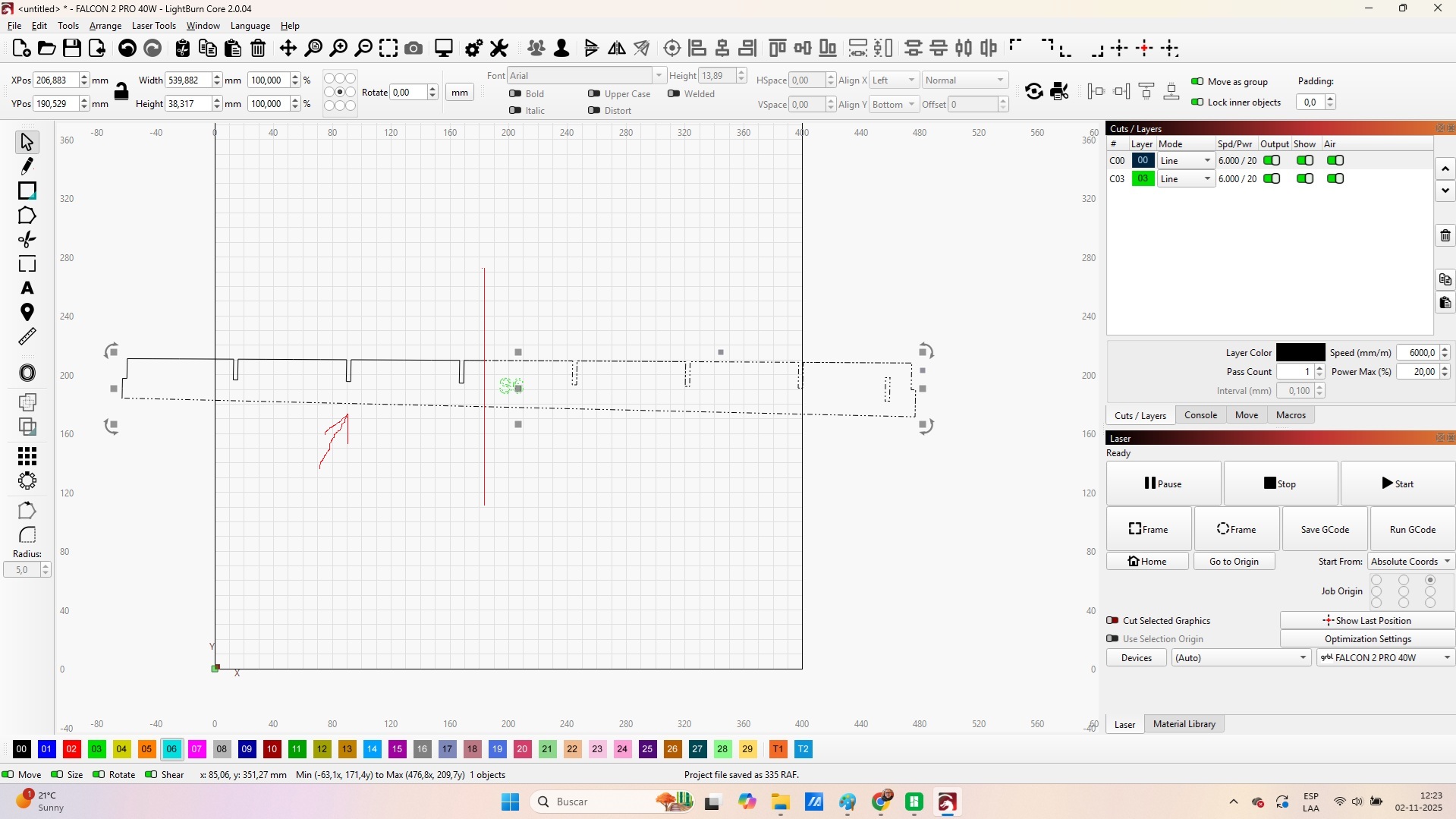Switch to the Console tab
Screen dimensions: 1456x819
click(x=1200, y=415)
